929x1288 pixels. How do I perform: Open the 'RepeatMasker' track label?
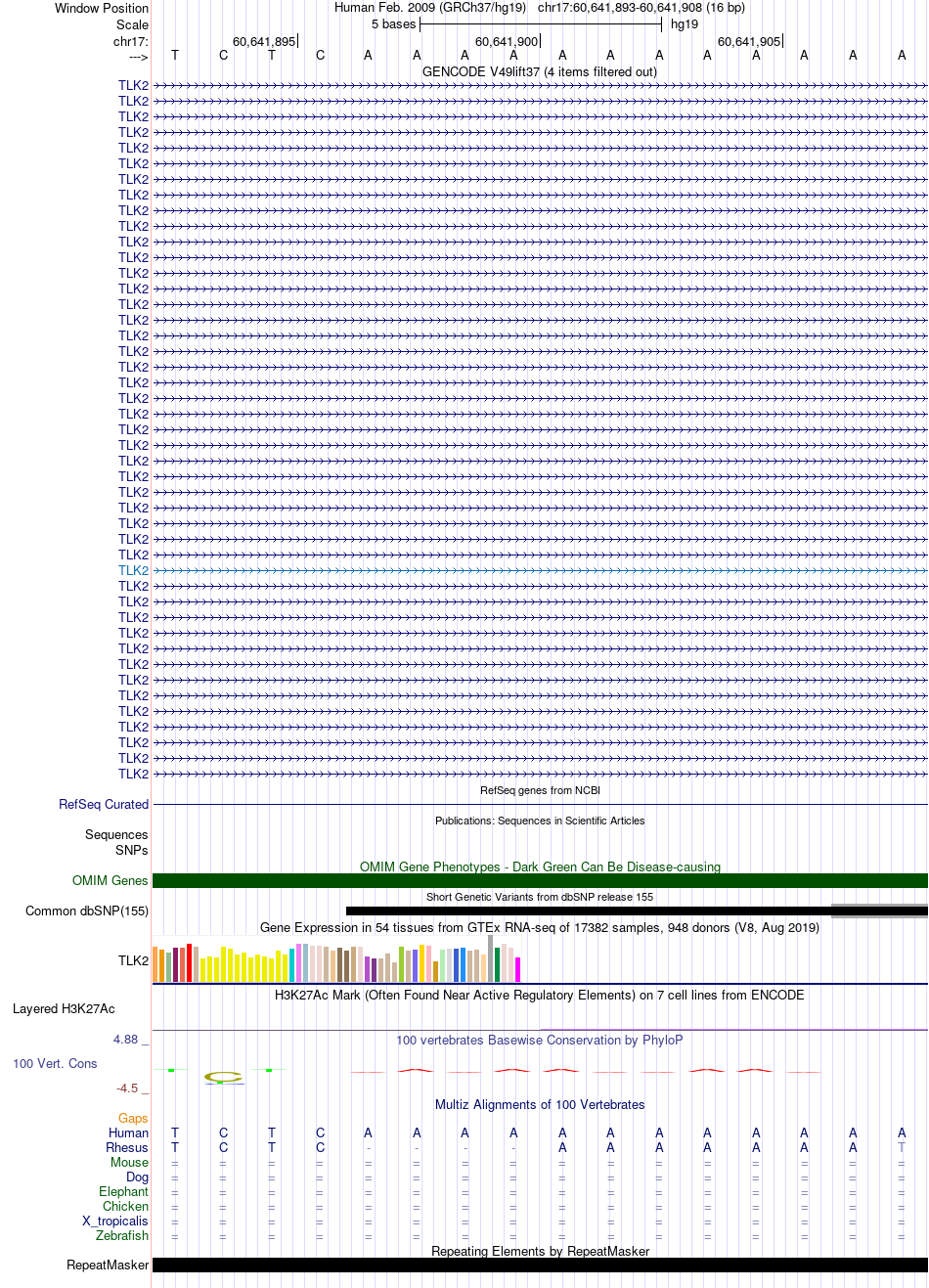pyautogui.click(x=108, y=1265)
